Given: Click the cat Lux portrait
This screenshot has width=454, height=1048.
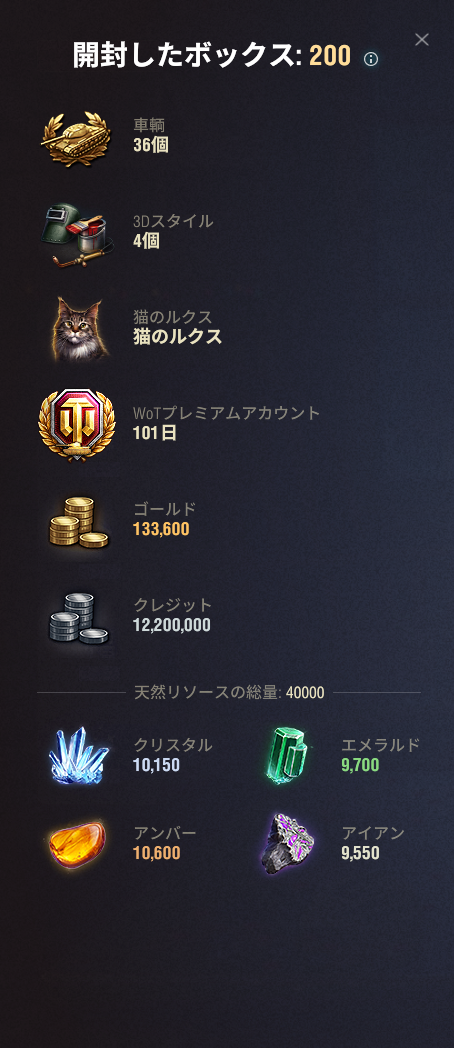Looking at the screenshot, I should coord(79,329).
